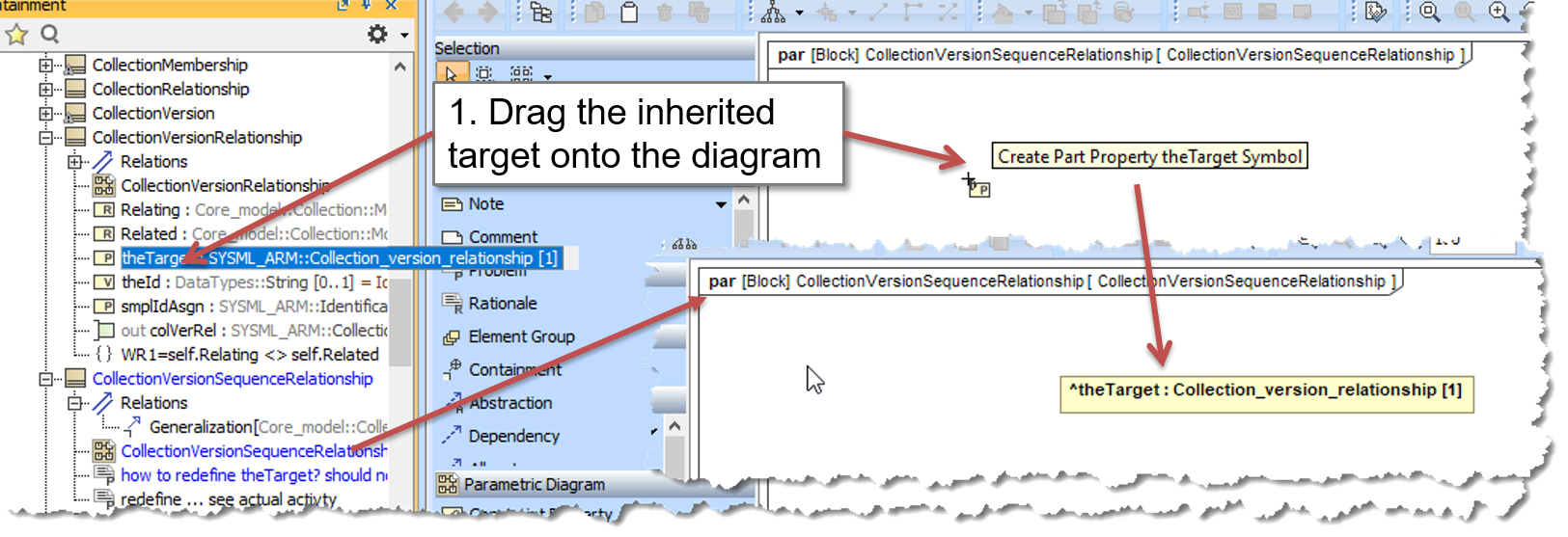Viewport: 1568px width, 537px height.
Task: Expand the CollectionMembership tree node
Action: (x=45, y=66)
